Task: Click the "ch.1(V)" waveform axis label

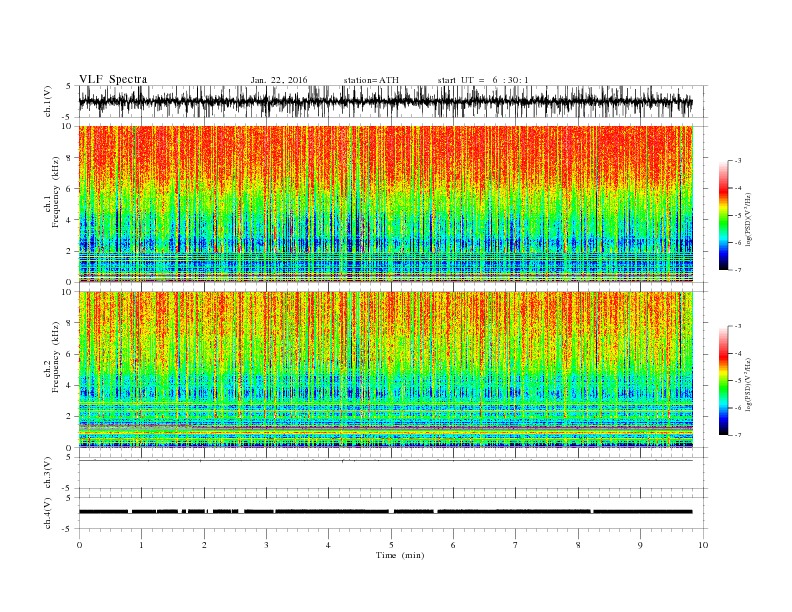Action: pyautogui.click(x=48, y=102)
